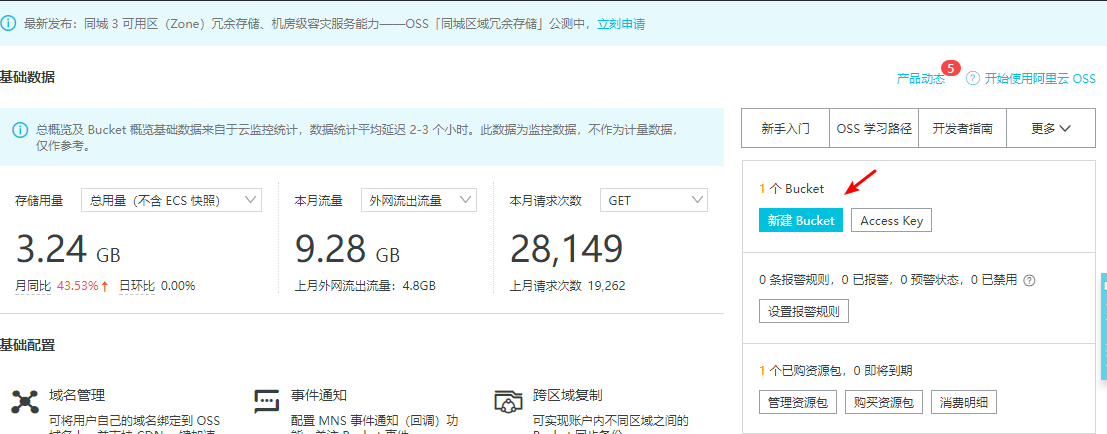The image size is (1107, 434).
Task: Open the storage usage type dropdown
Action: [171, 200]
